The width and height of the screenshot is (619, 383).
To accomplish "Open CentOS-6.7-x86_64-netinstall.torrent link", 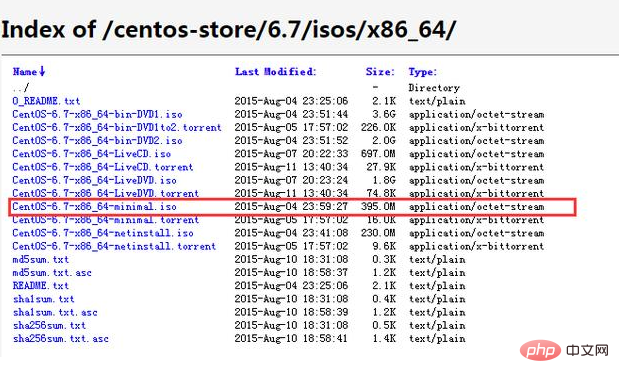I will tap(114, 246).
